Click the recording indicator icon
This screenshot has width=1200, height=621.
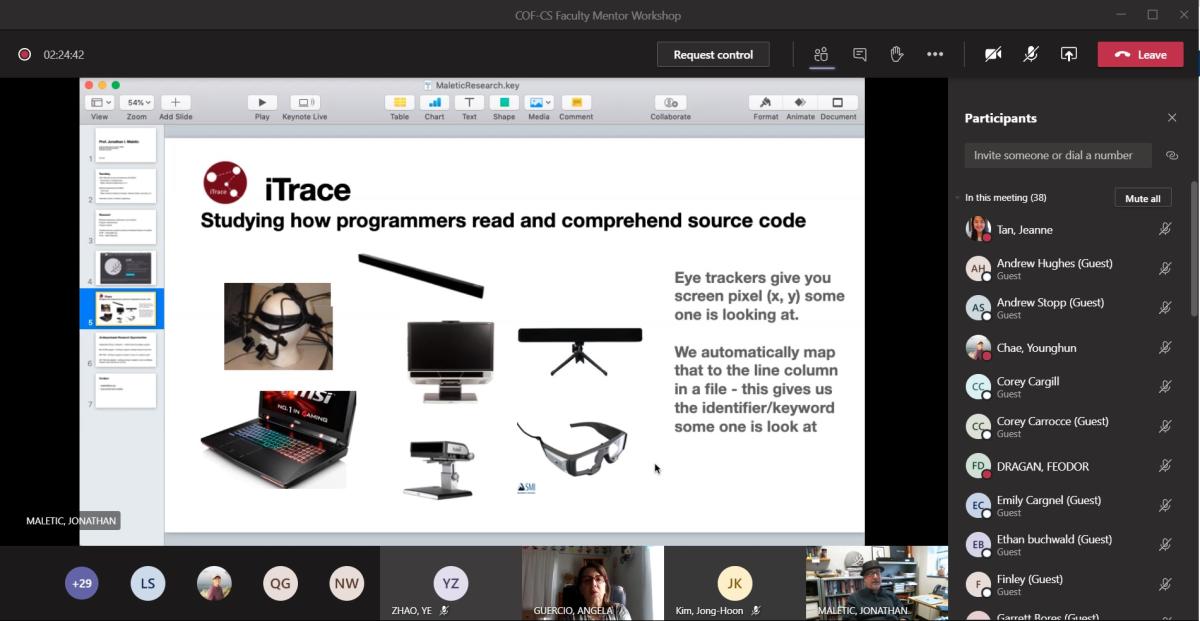click(24, 55)
